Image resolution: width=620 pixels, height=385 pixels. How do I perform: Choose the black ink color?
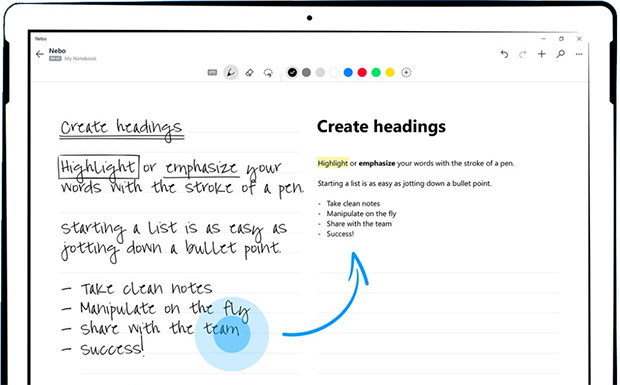tap(292, 72)
